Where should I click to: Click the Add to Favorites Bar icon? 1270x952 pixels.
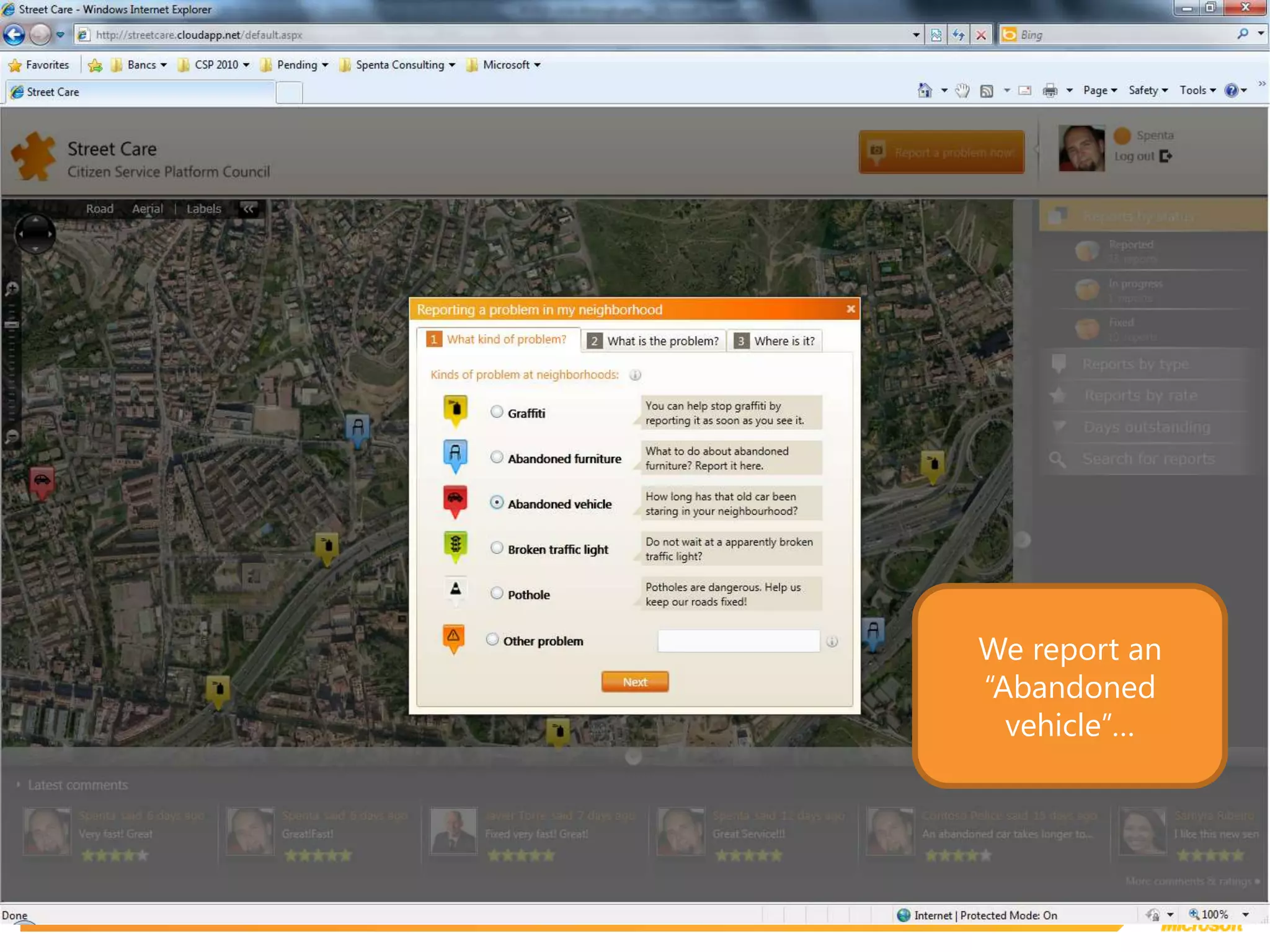click(95, 65)
